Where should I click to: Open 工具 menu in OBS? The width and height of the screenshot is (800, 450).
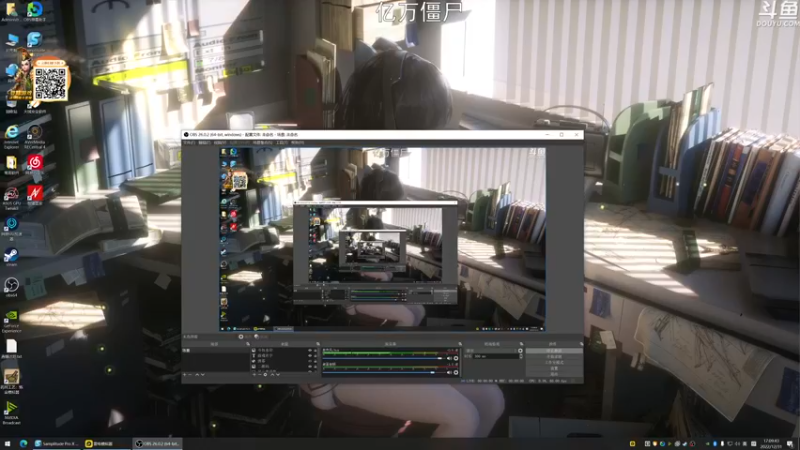coord(282,142)
